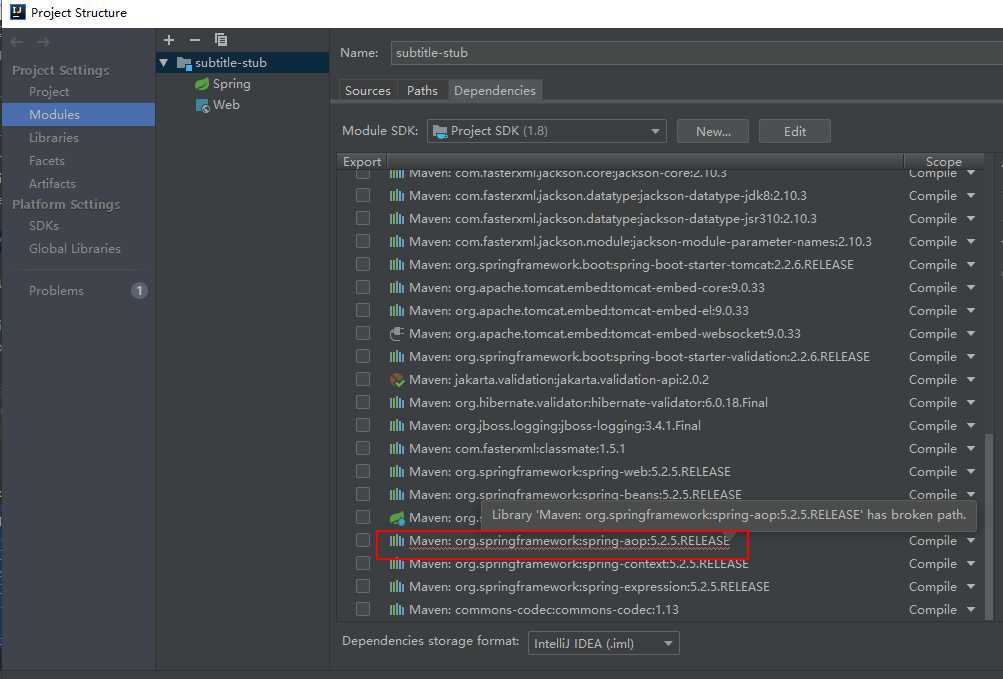Select the Dependencies tab
Viewport: 1003px width, 679px height.
click(495, 91)
